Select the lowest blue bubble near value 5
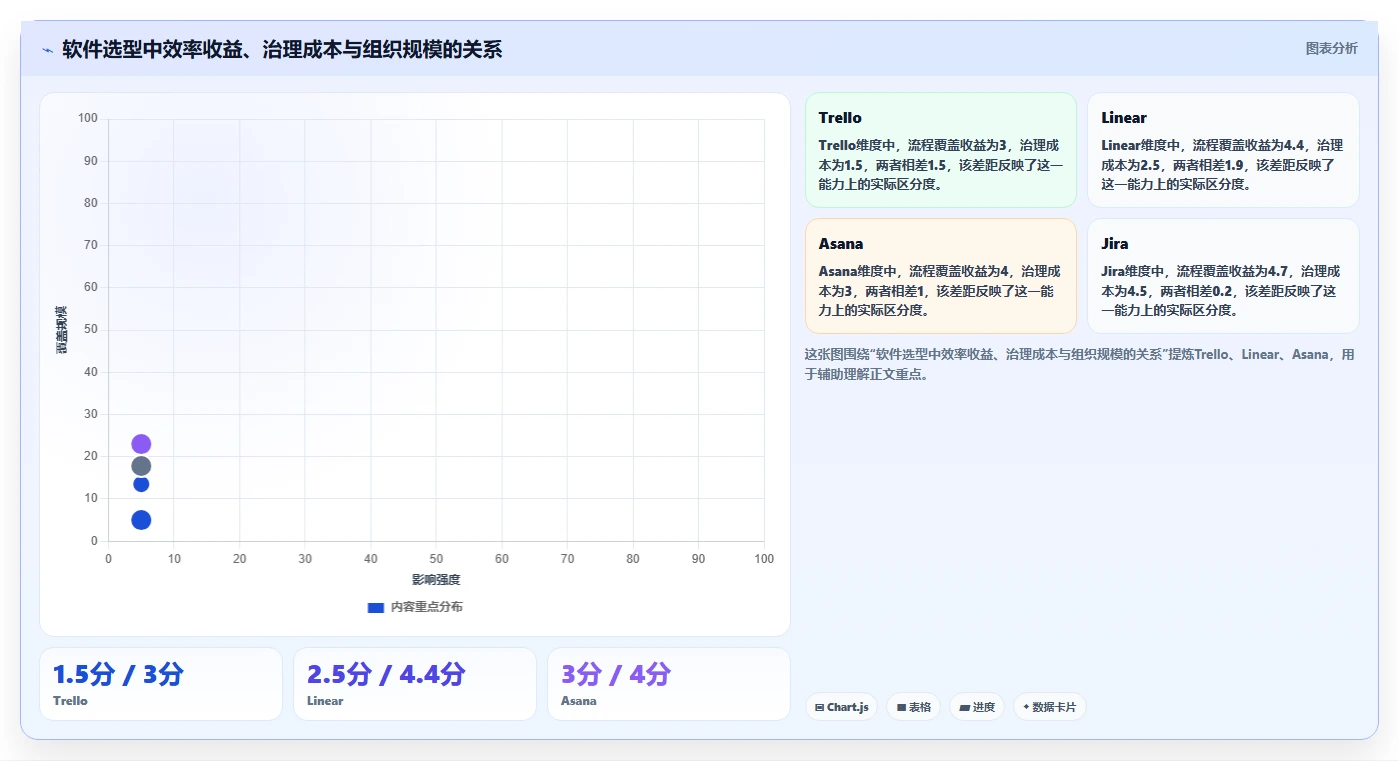The height and width of the screenshot is (761, 1399). coord(141,520)
